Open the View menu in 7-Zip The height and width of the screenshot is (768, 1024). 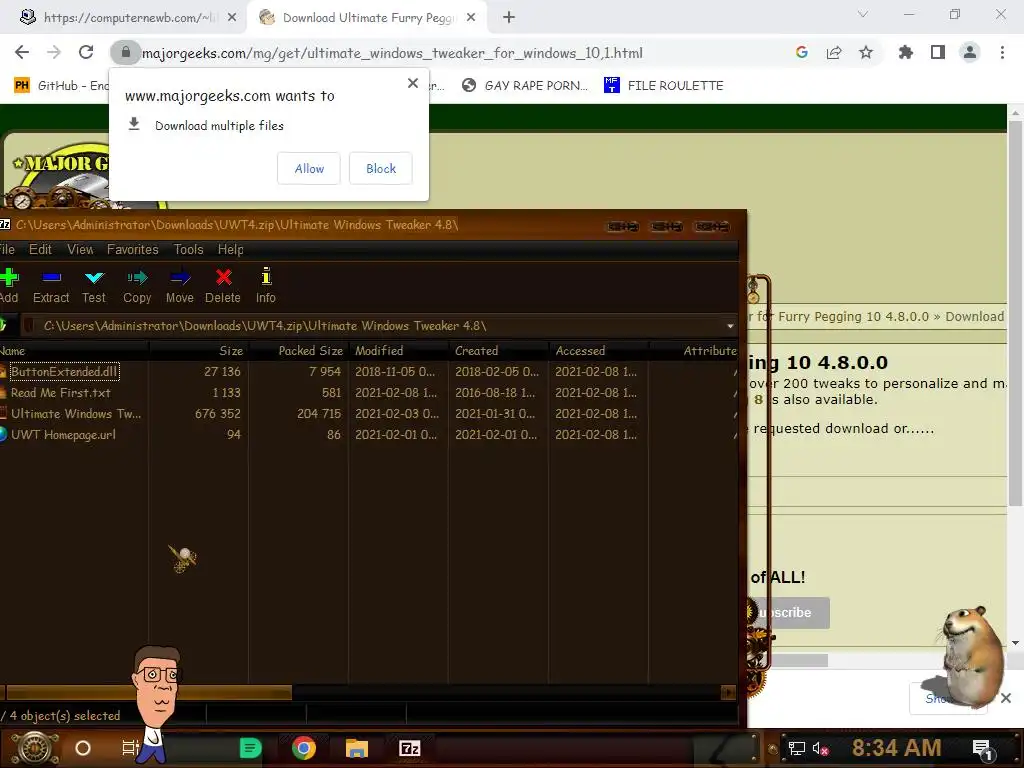[x=80, y=249]
